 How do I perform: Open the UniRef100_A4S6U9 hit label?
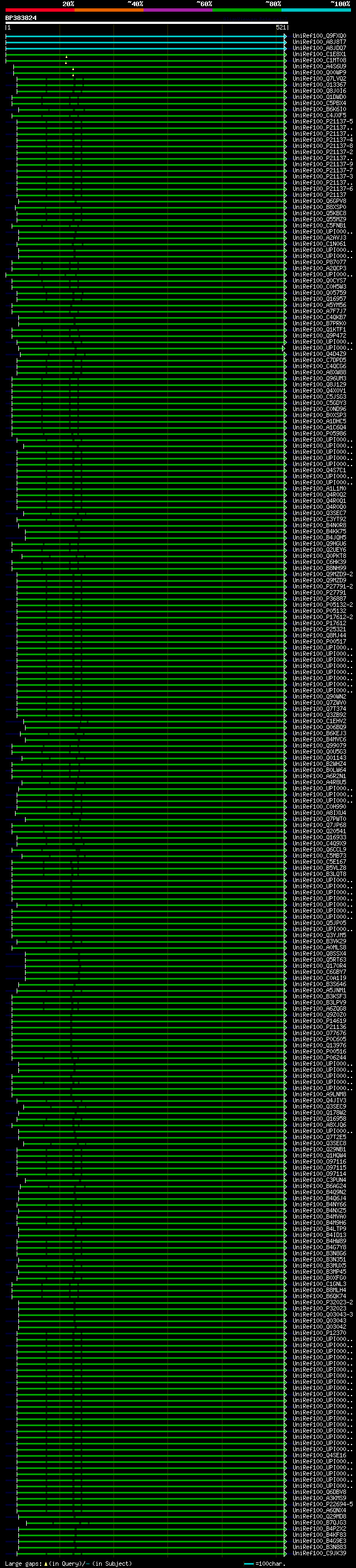tap(319, 66)
